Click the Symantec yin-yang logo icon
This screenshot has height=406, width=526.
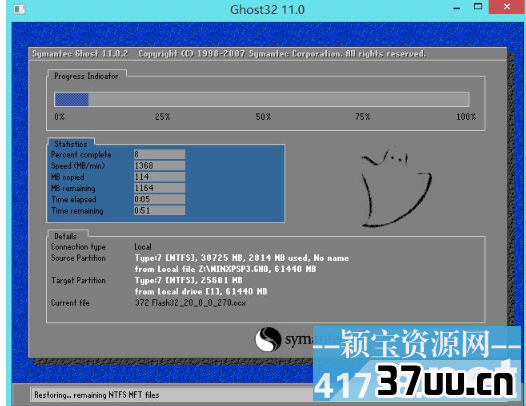[x=268, y=339]
